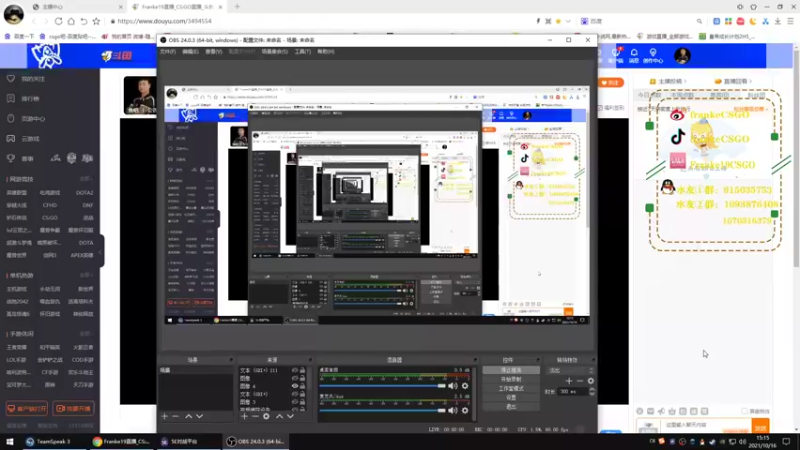Toggle visibility eye of source 图像 3
Screen dimensions: 800x450
(x=294, y=402)
